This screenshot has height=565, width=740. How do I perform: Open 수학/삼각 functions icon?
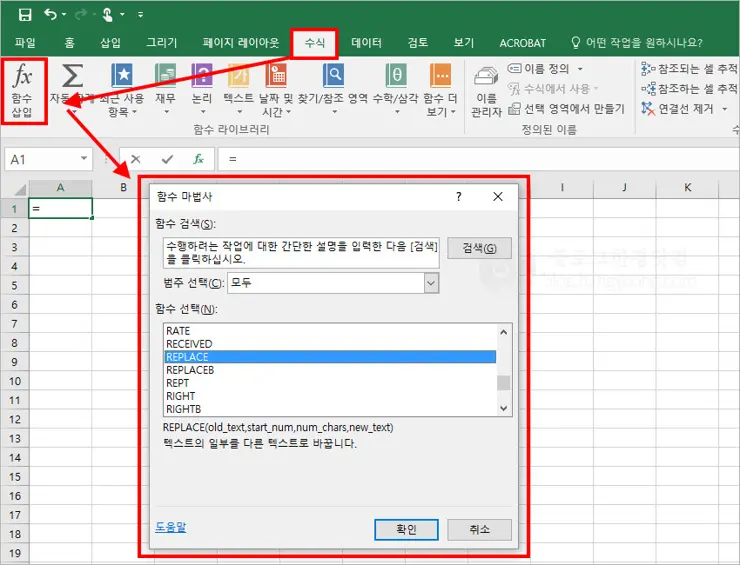point(396,76)
